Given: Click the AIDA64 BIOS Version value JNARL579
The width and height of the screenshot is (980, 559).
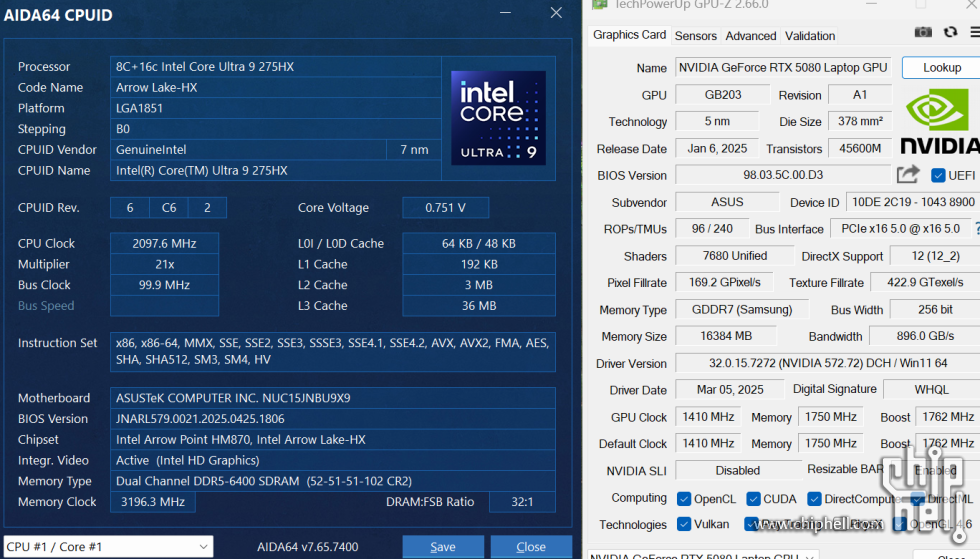Looking at the screenshot, I should coord(332,418).
